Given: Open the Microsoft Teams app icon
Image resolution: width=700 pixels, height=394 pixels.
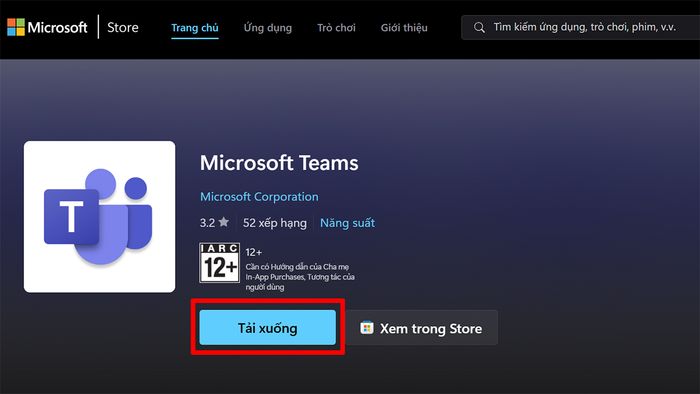Looking at the screenshot, I should (100, 217).
